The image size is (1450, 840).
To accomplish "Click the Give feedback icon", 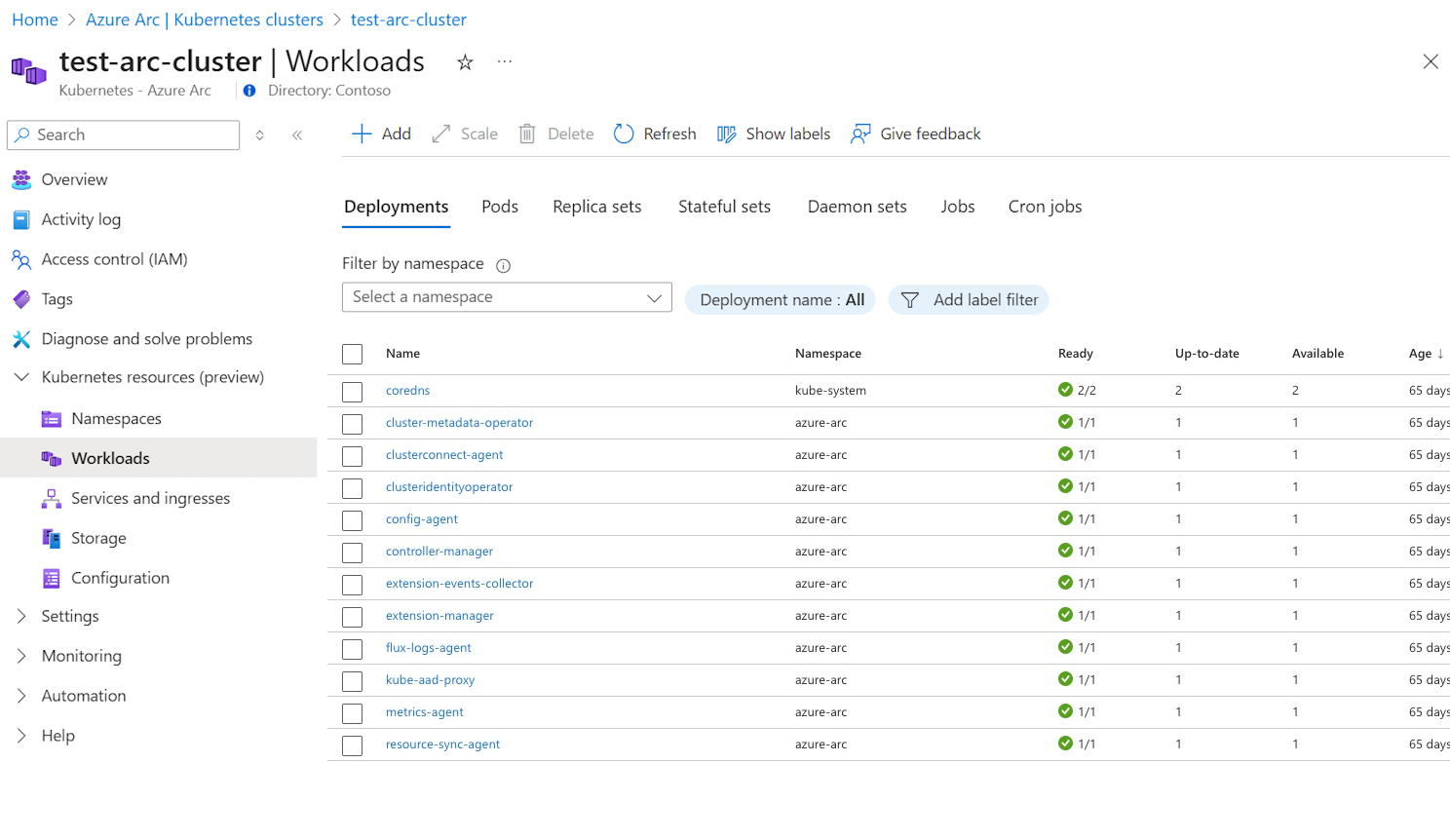I will pos(859,134).
